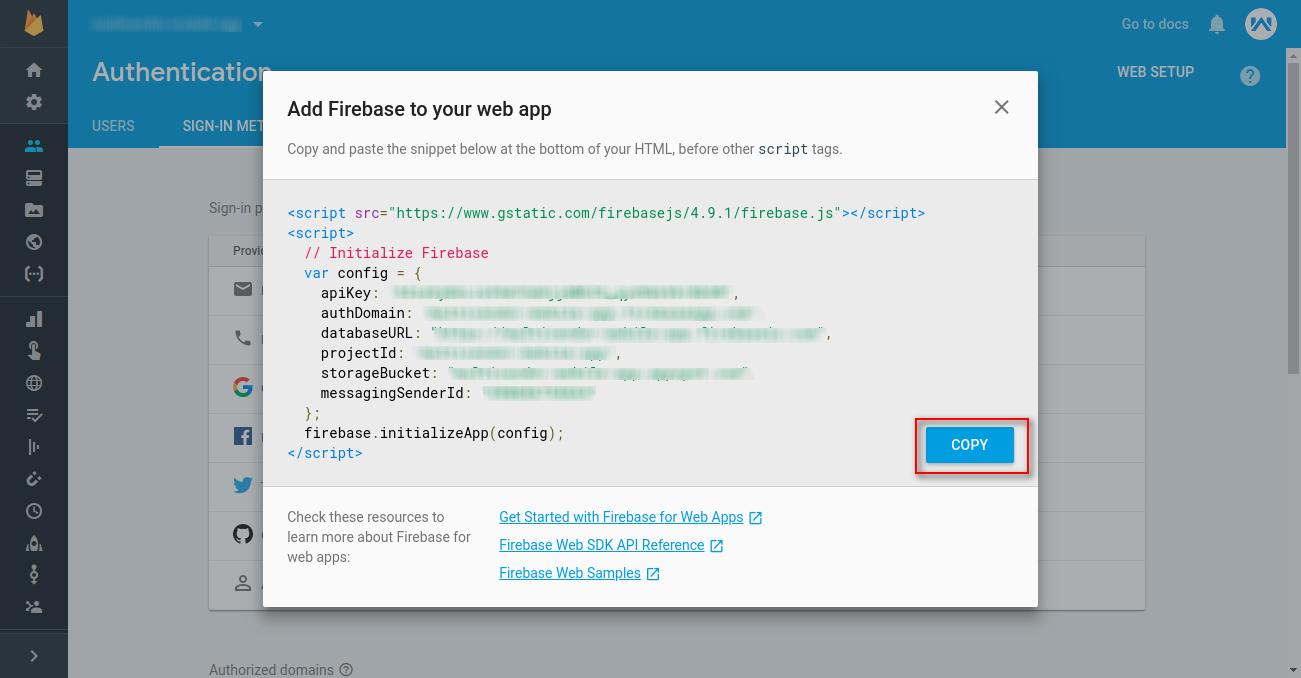Expand the project selector dropdown arrow
This screenshot has height=678, width=1301.
[258, 24]
